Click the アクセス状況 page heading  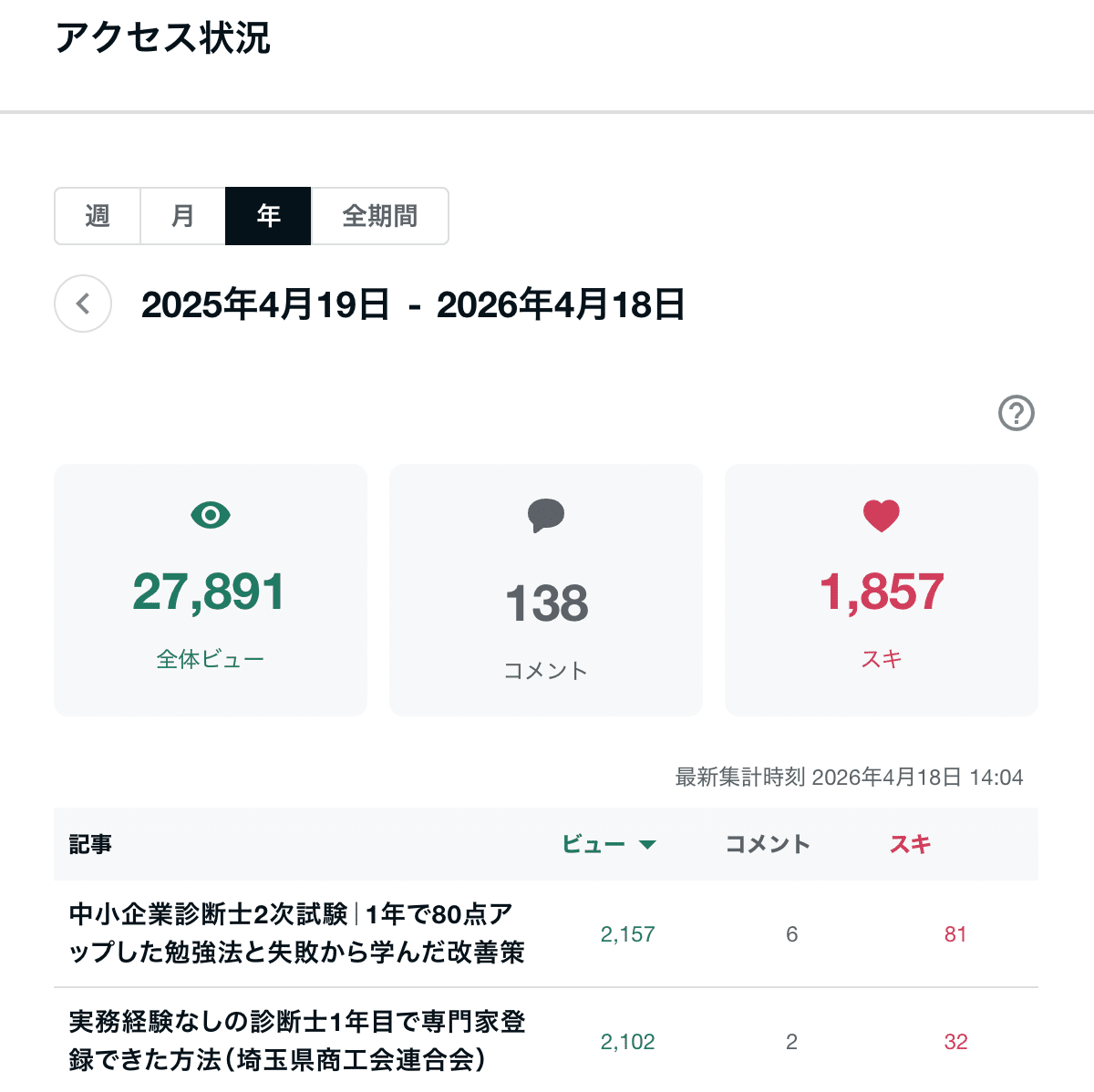tap(163, 40)
